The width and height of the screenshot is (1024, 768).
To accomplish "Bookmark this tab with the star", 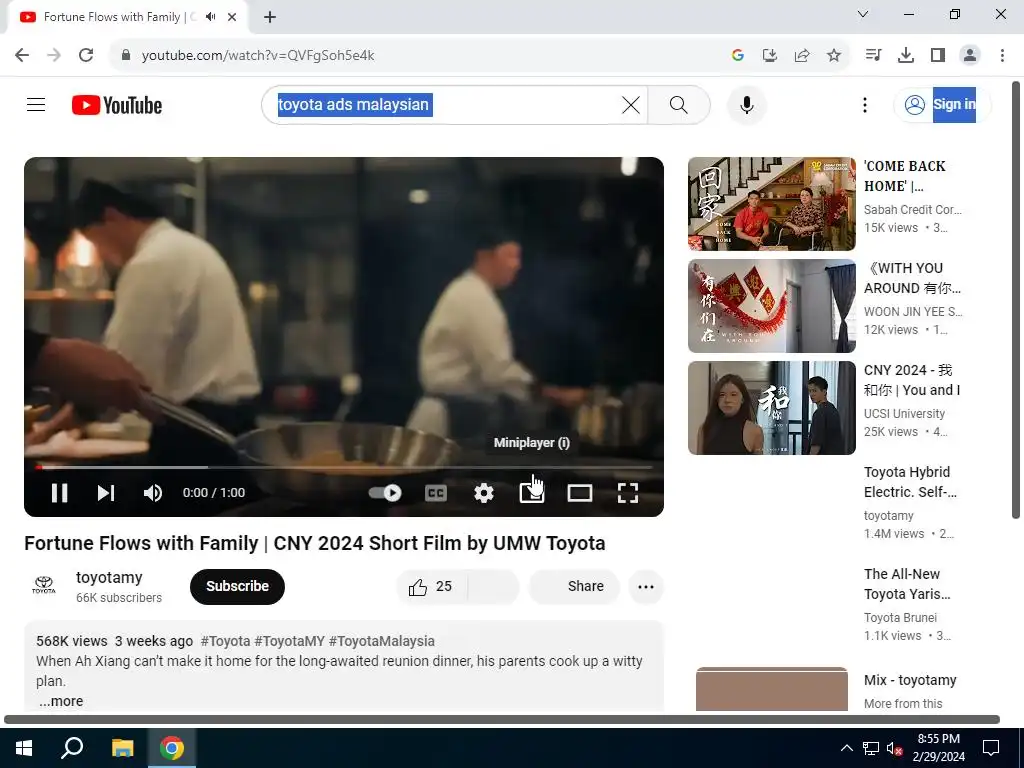I will [834, 56].
